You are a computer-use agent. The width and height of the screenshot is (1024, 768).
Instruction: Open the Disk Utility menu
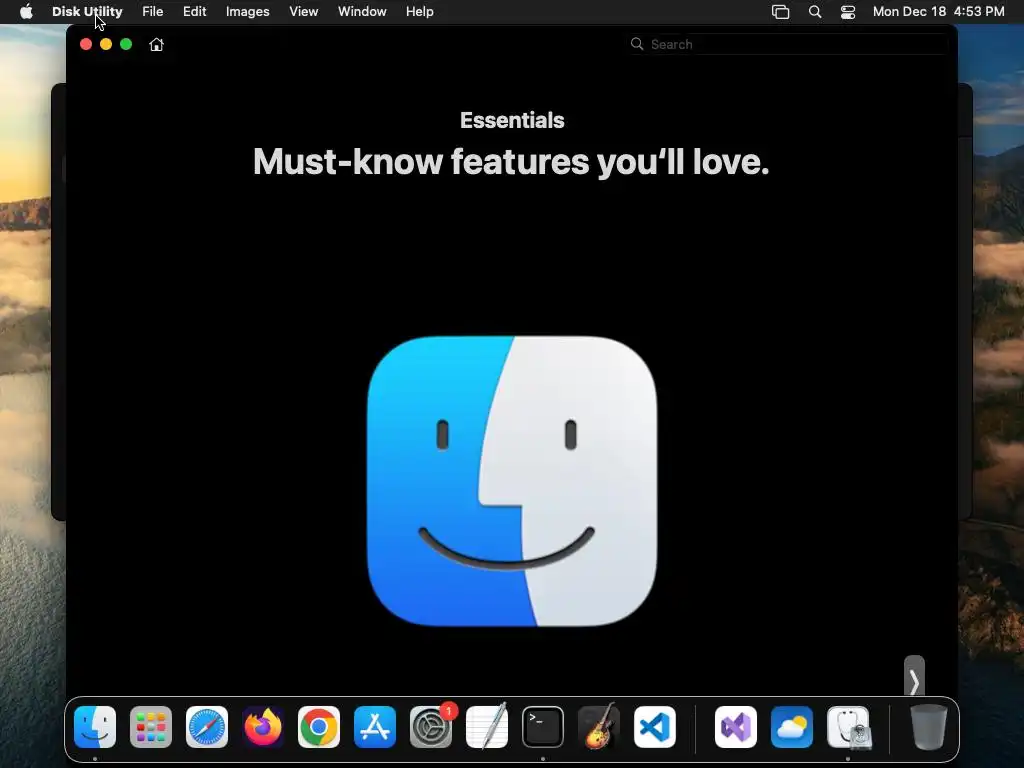coord(87,12)
